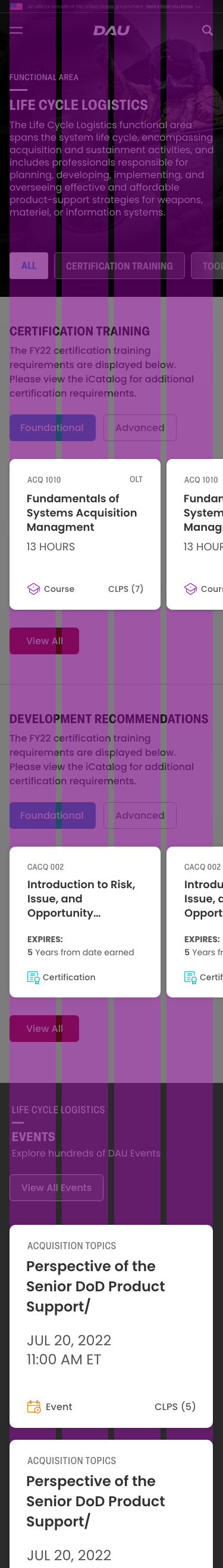Open Fundamentals of Systems Acquisition Managment card
This screenshot has width=223, height=1568.
tap(85, 534)
